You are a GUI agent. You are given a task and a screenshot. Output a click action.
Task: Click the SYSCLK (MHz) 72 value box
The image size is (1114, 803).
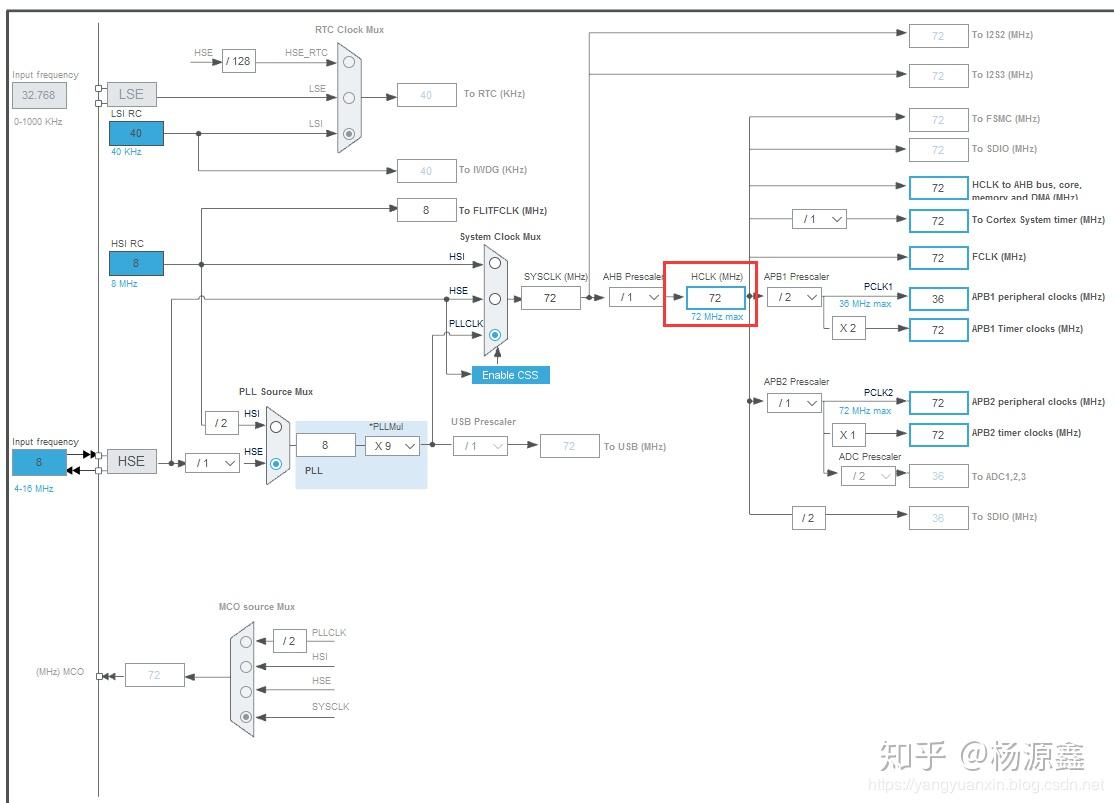pos(551,298)
